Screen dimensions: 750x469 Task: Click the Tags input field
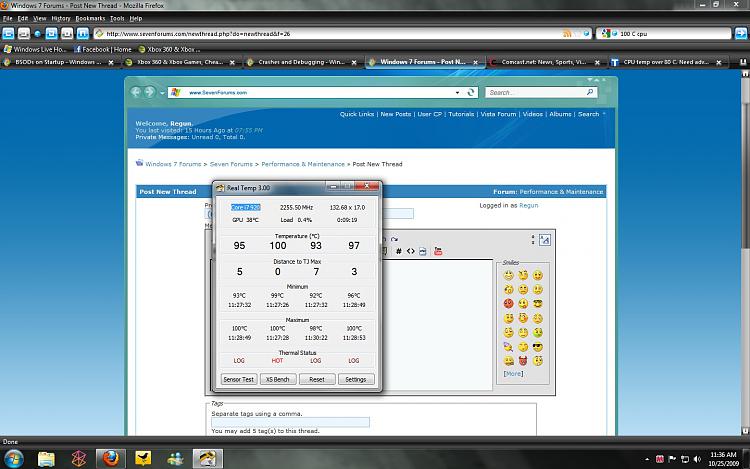click(290, 422)
